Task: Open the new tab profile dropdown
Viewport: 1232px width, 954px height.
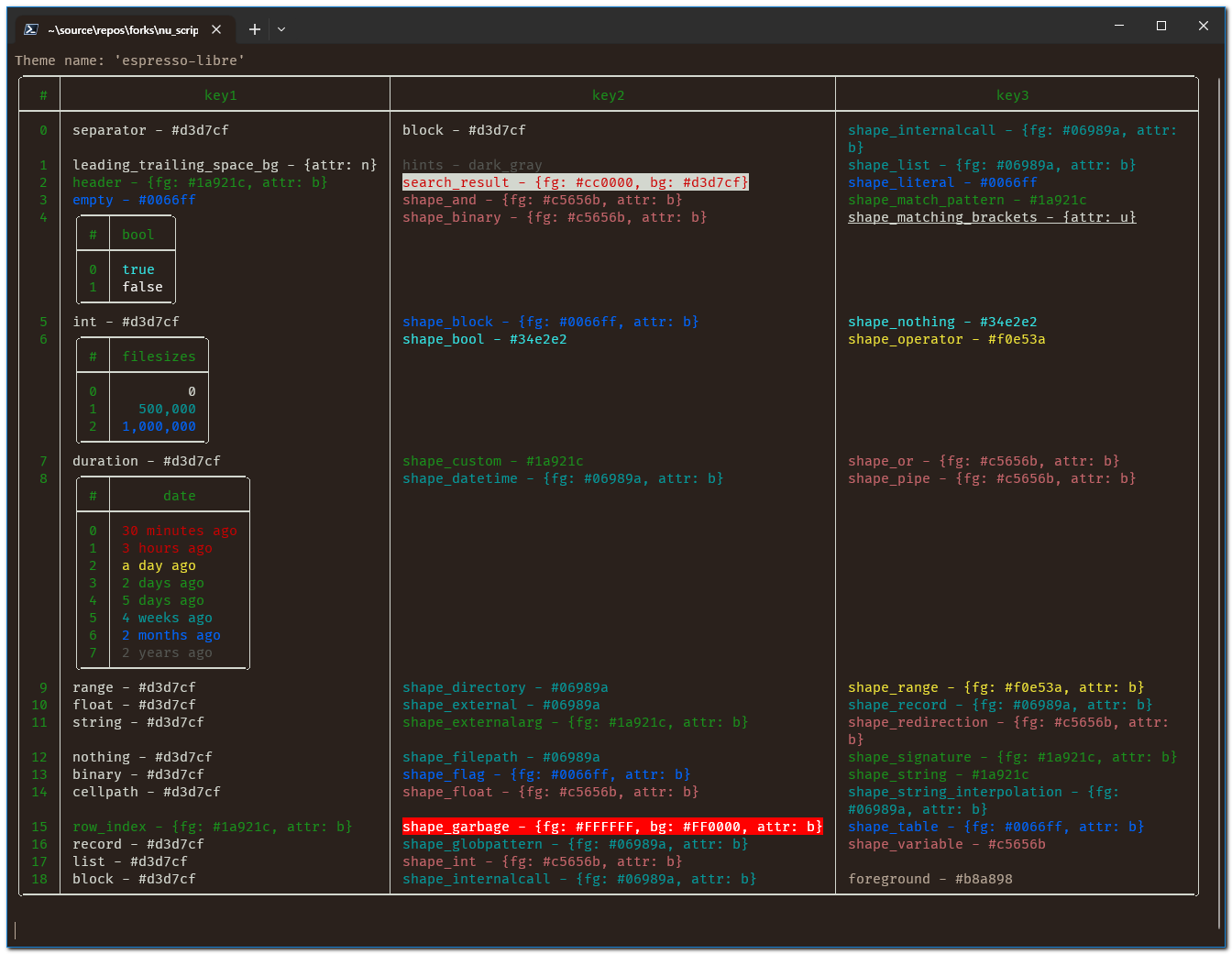Action: pyautogui.click(x=281, y=29)
